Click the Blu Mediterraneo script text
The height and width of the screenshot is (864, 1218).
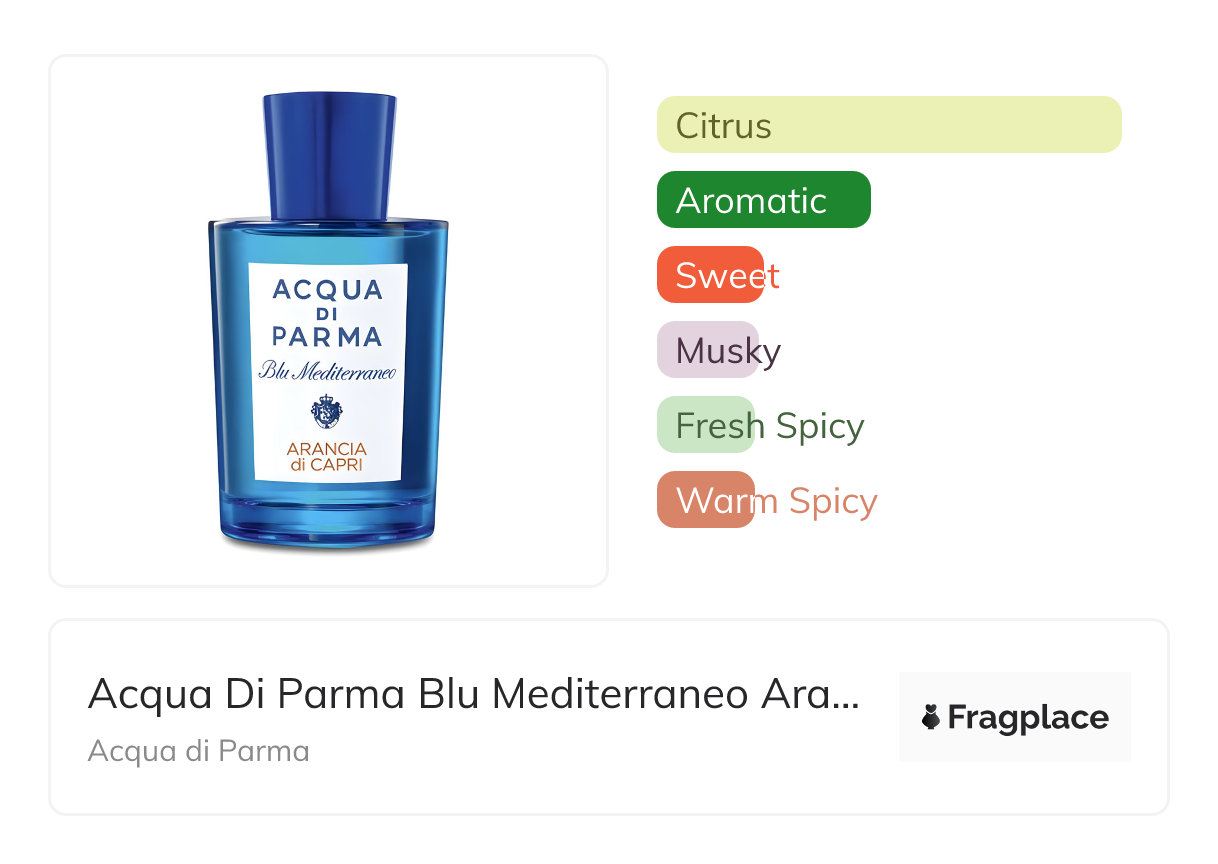click(328, 371)
